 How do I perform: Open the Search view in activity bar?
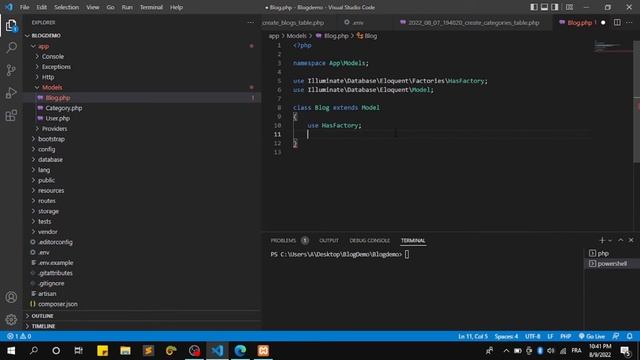11,48
